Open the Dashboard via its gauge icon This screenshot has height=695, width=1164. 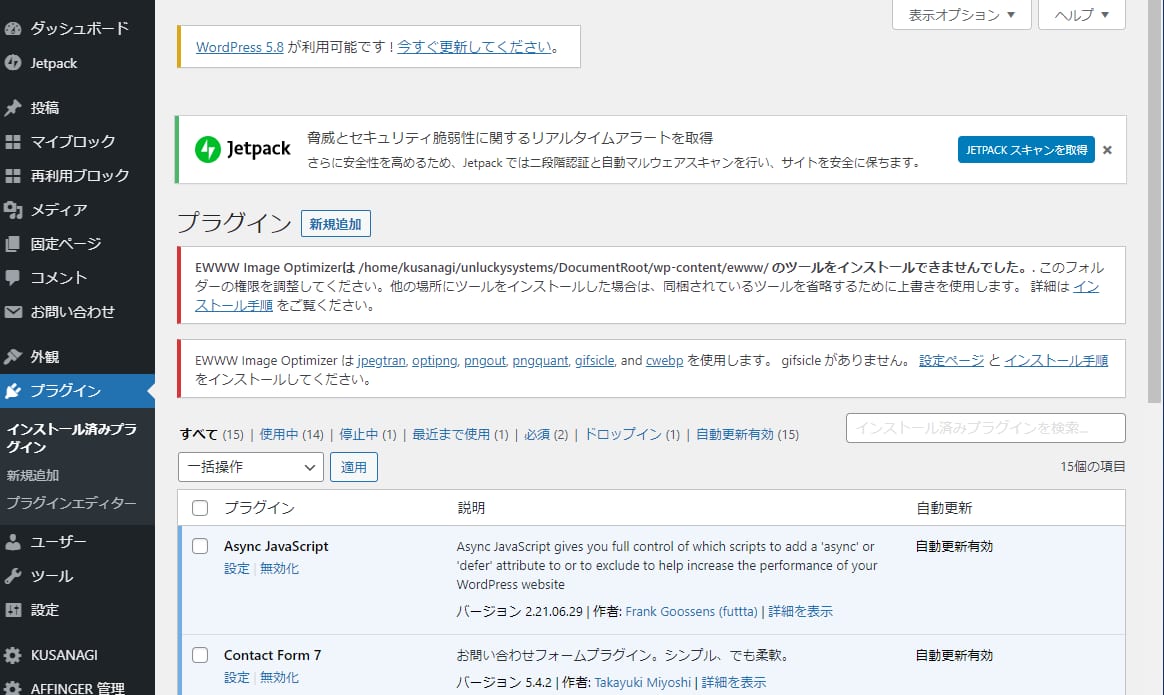[13, 29]
